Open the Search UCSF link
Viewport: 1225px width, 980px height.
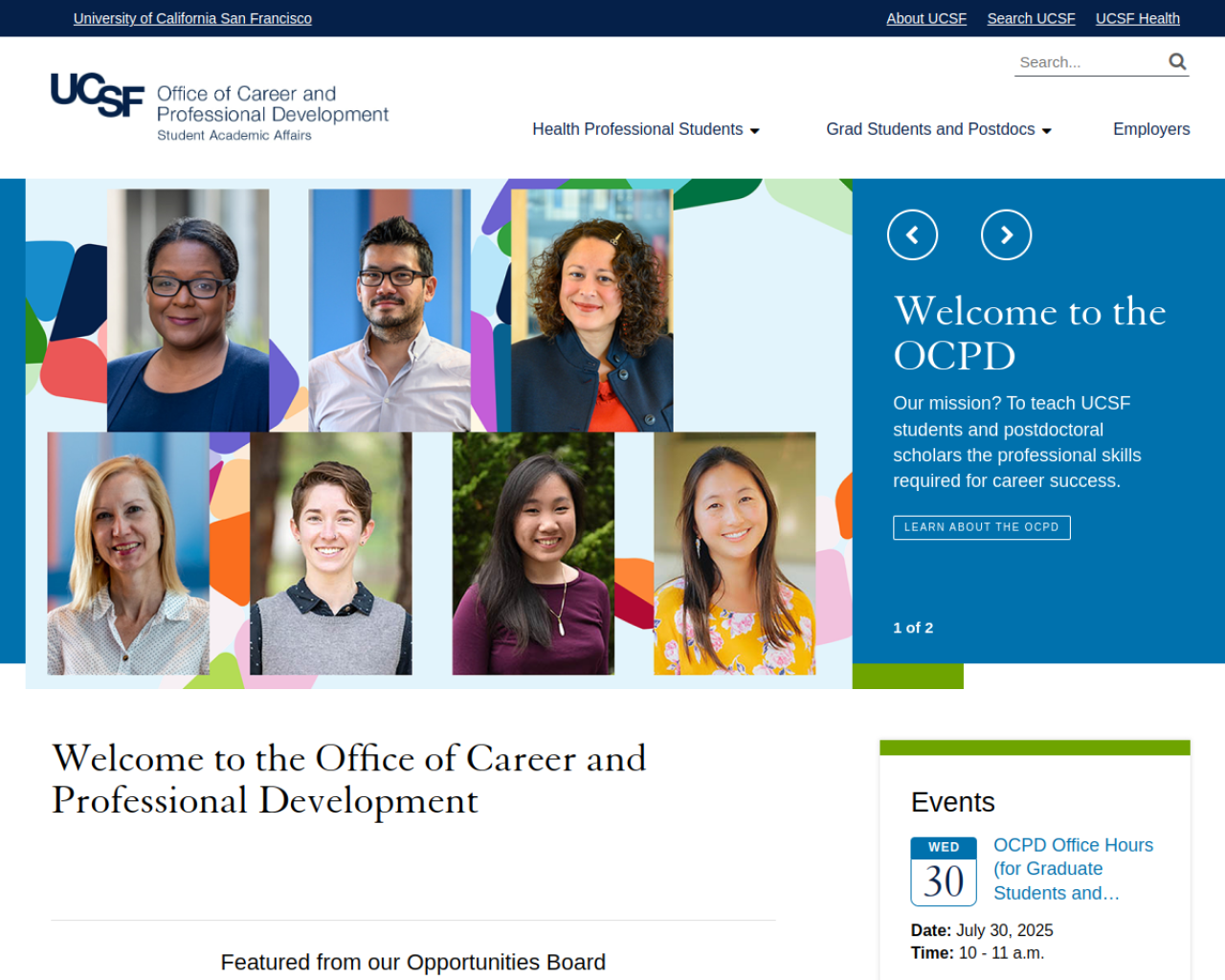click(1031, 18)
